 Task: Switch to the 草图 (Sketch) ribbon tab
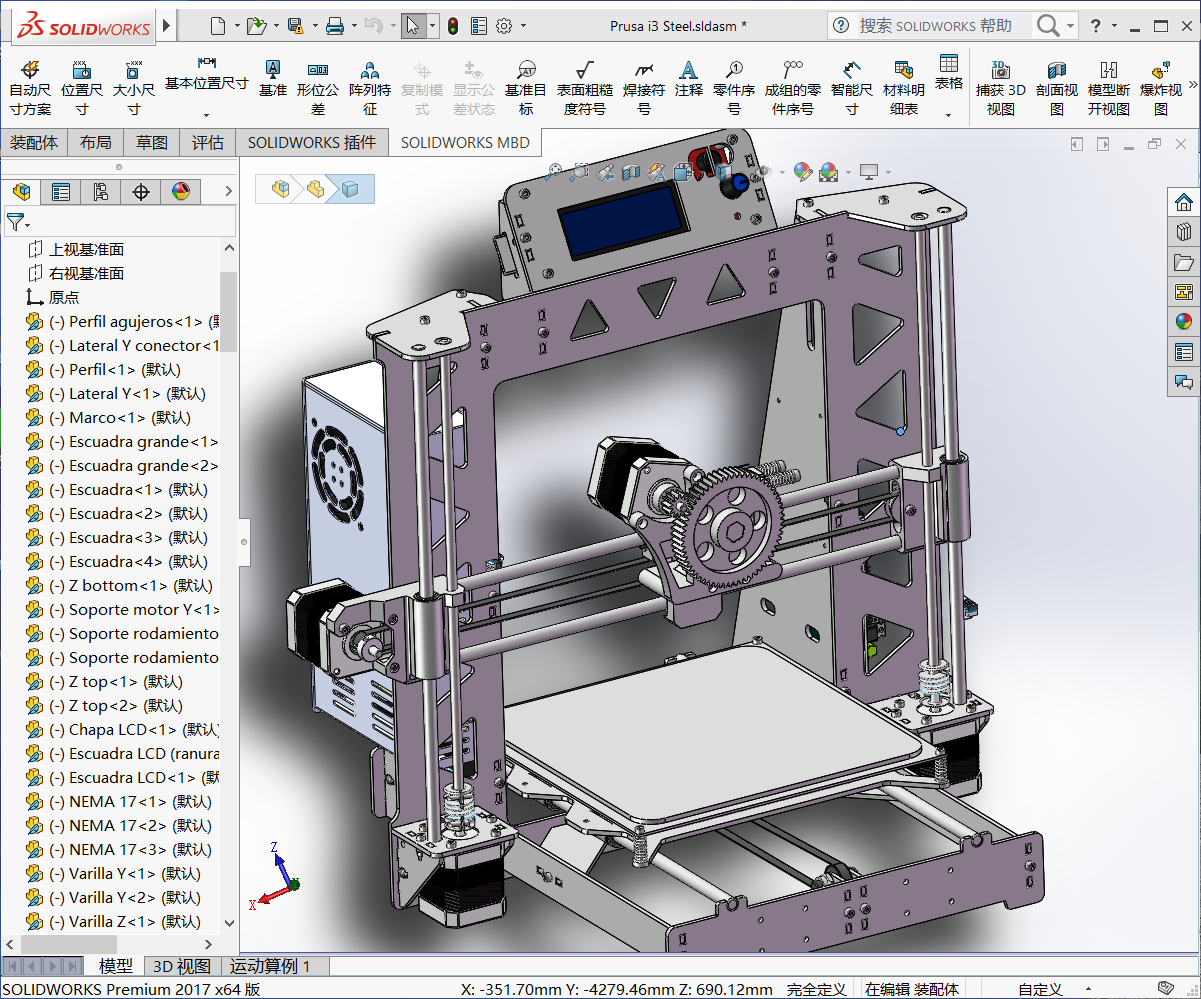(152, 142)
